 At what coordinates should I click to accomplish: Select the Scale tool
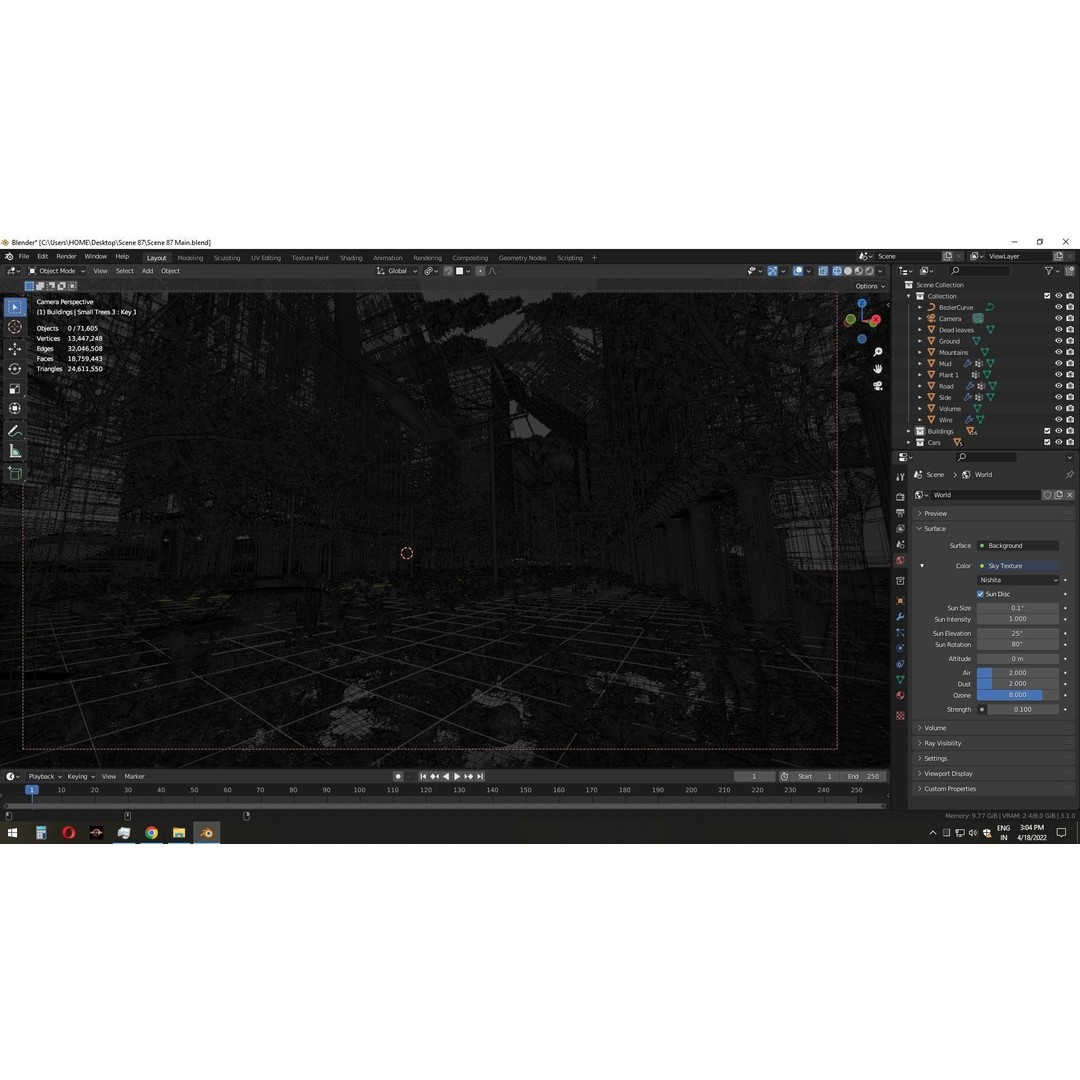[x=14, y=389]
